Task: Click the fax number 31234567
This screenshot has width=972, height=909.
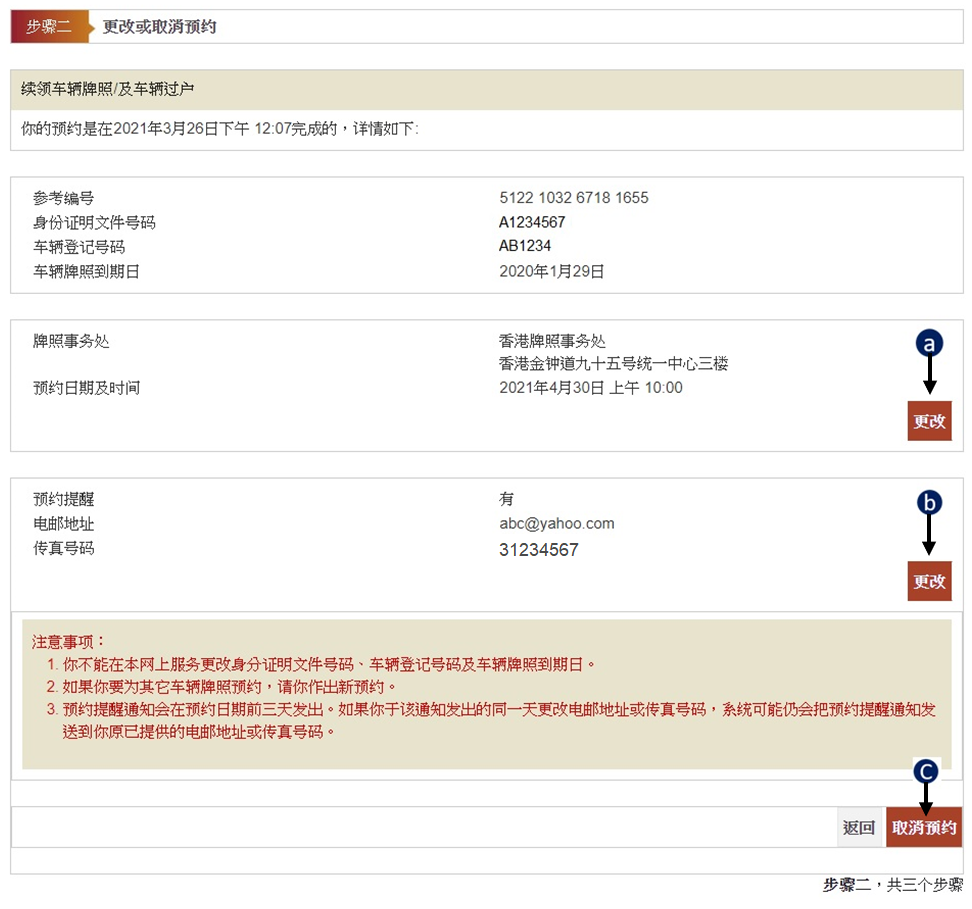Action: click(x=538, y=549)
